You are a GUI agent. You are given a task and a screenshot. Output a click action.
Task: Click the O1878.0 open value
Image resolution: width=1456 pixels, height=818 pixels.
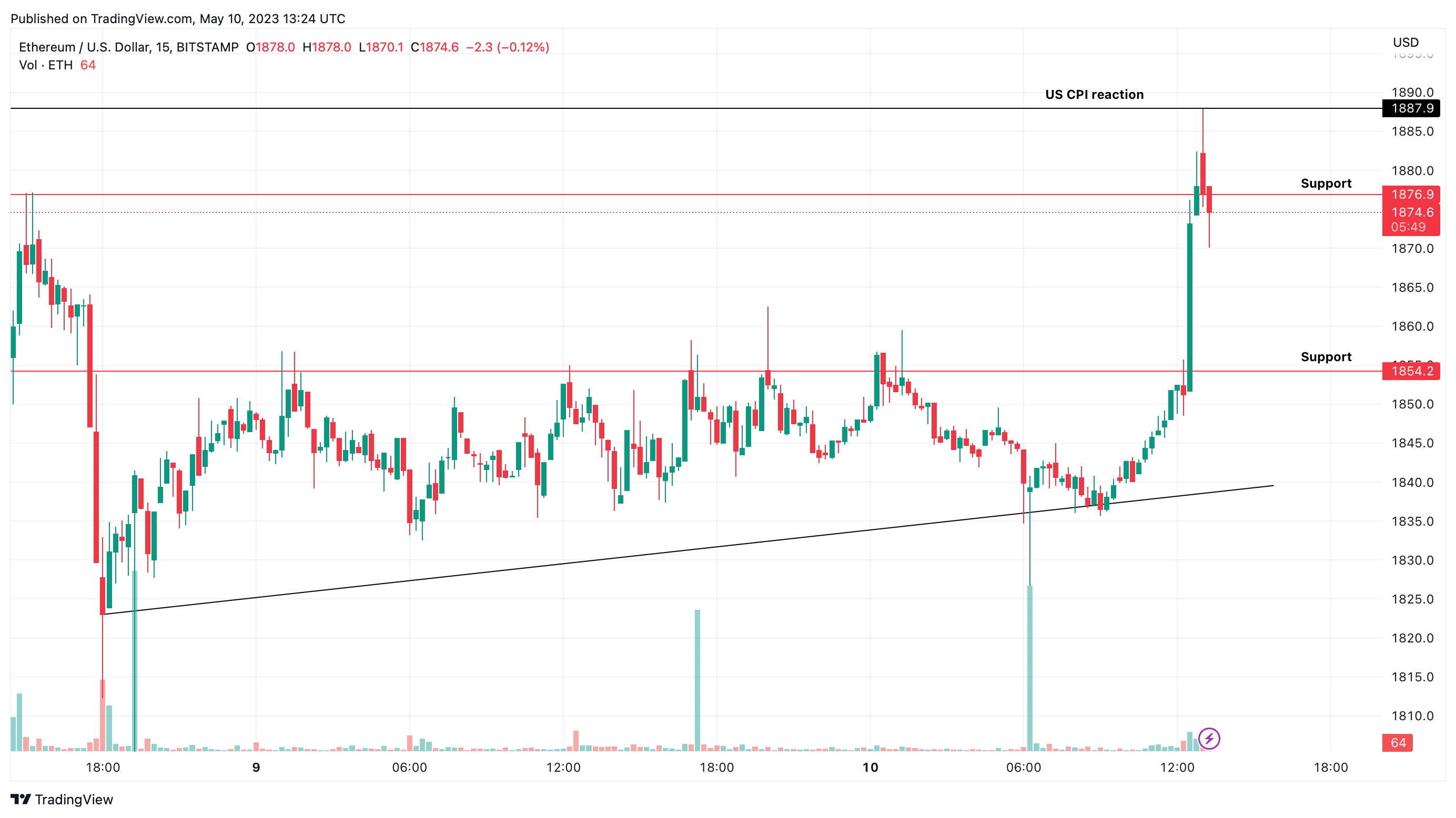coord(270,47)
